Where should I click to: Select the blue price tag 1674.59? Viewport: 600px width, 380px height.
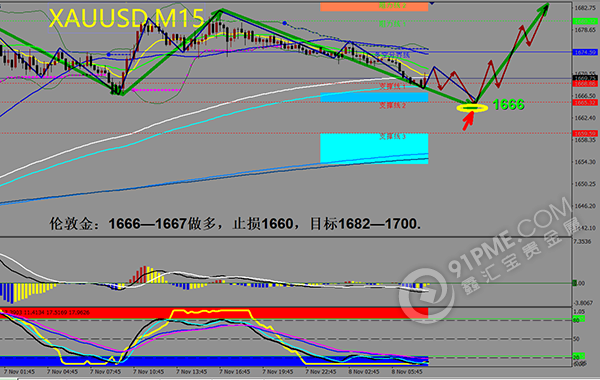[x=585, y=52]
